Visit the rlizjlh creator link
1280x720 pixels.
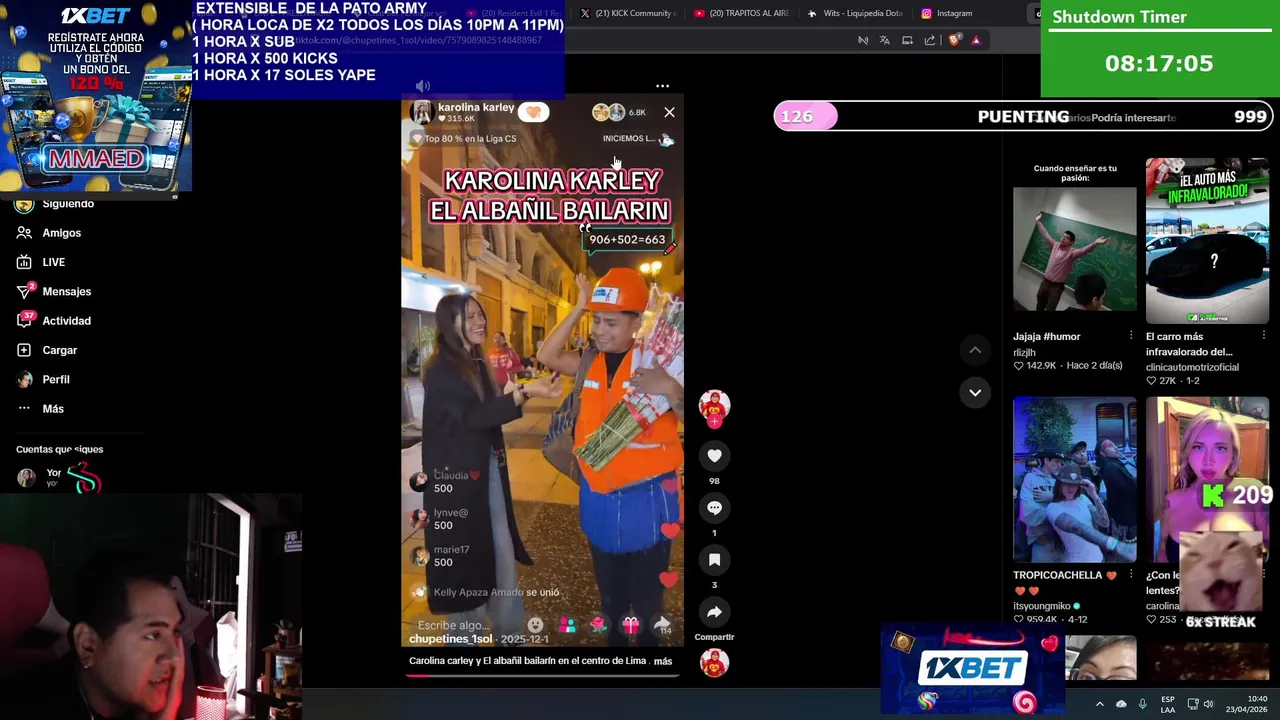1024,352
